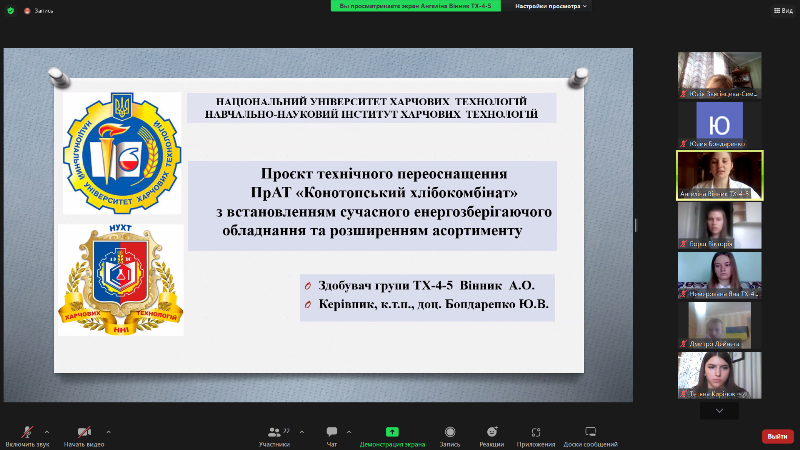This screenshot has width=800, height=450.
Task: Select the topmost Юлія participant video tile
Action: pos(719,75)
